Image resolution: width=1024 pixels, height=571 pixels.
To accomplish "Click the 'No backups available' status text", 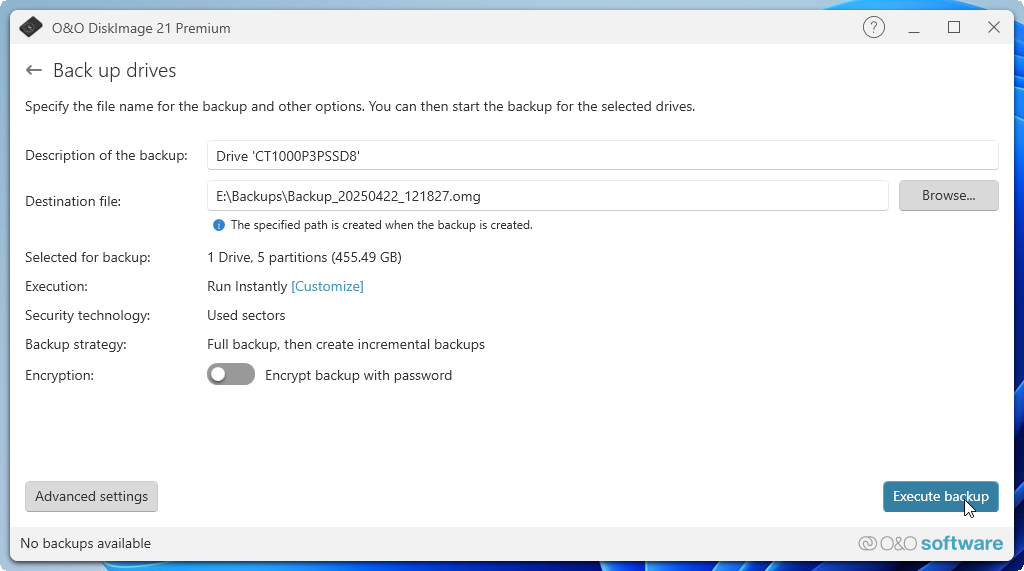I will [x=86, y=544].
